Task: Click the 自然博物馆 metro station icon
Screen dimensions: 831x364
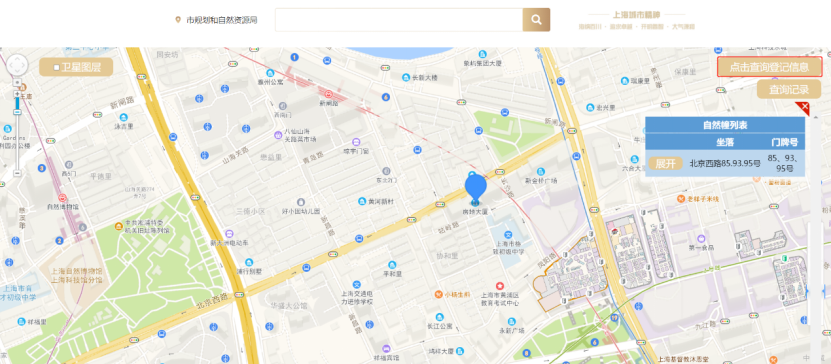Action: tap(63, 198)
